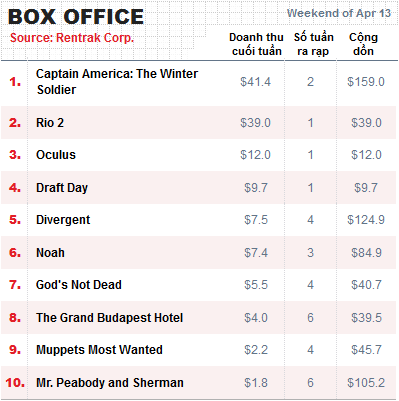Open the Source: Rentrak Corp. text

pyautogui.click(x=72, y=38)
